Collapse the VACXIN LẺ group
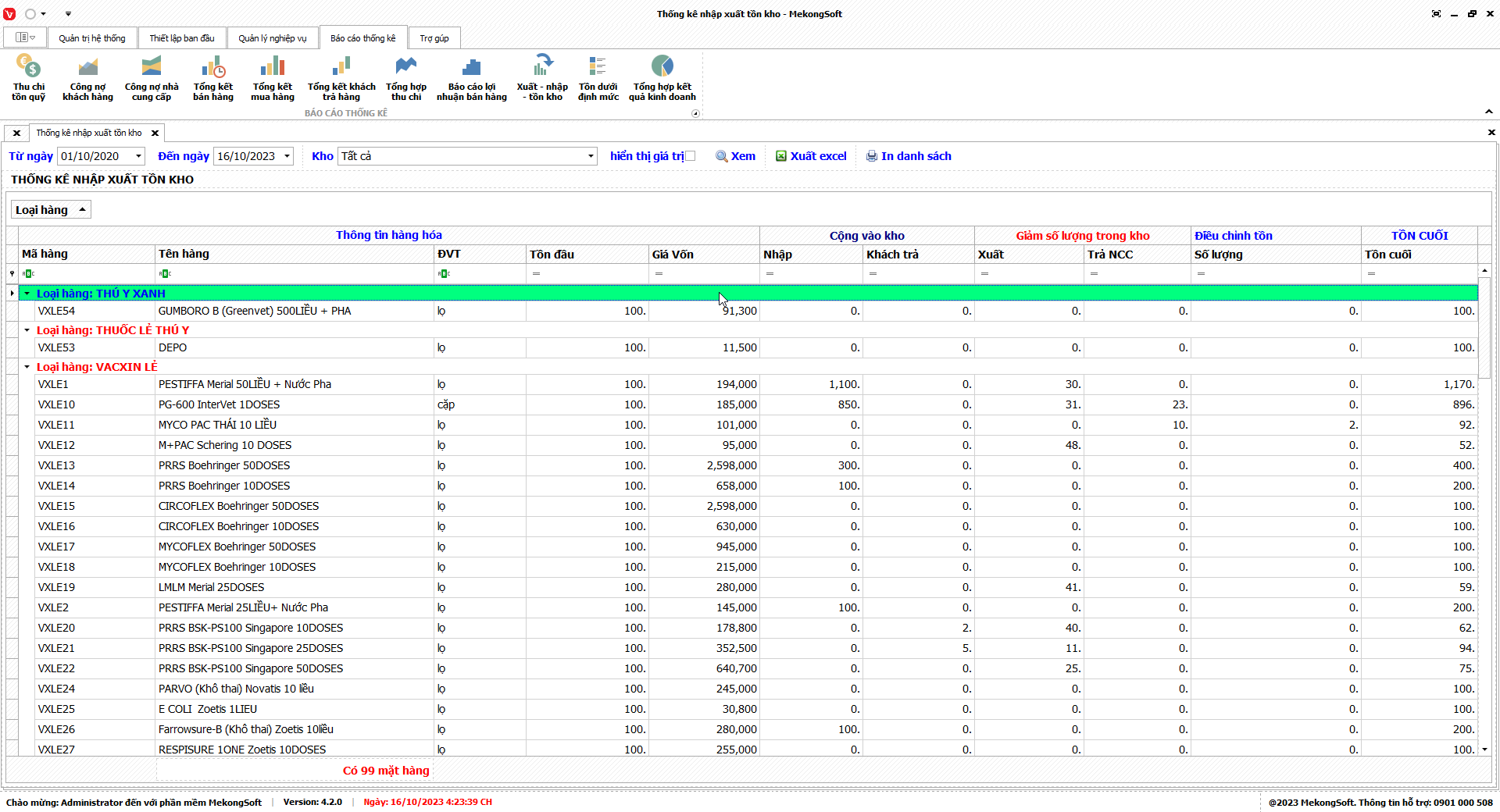Viewport: 1500px width, 812px height. point(27,367)
